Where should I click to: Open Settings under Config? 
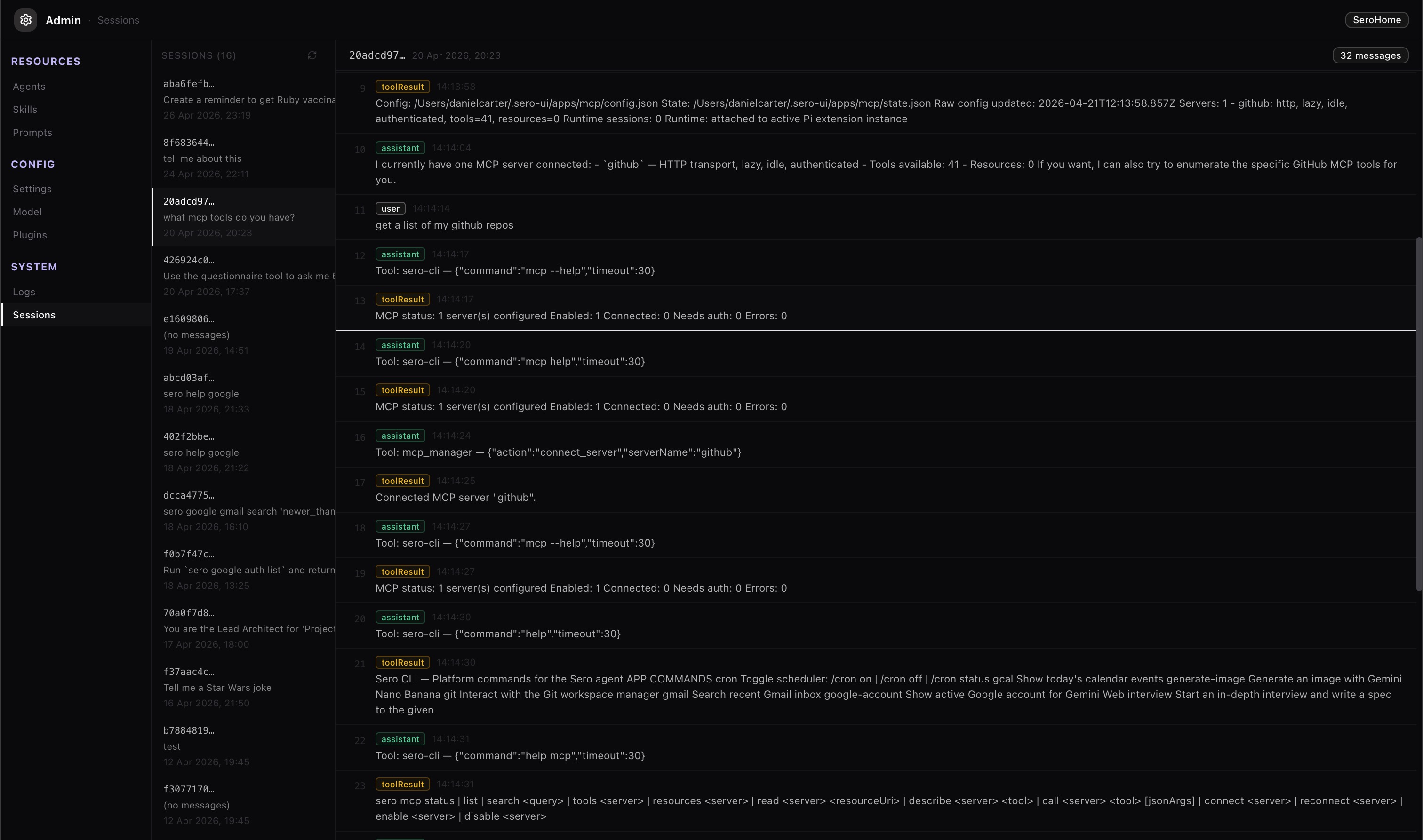click(32, 189)
